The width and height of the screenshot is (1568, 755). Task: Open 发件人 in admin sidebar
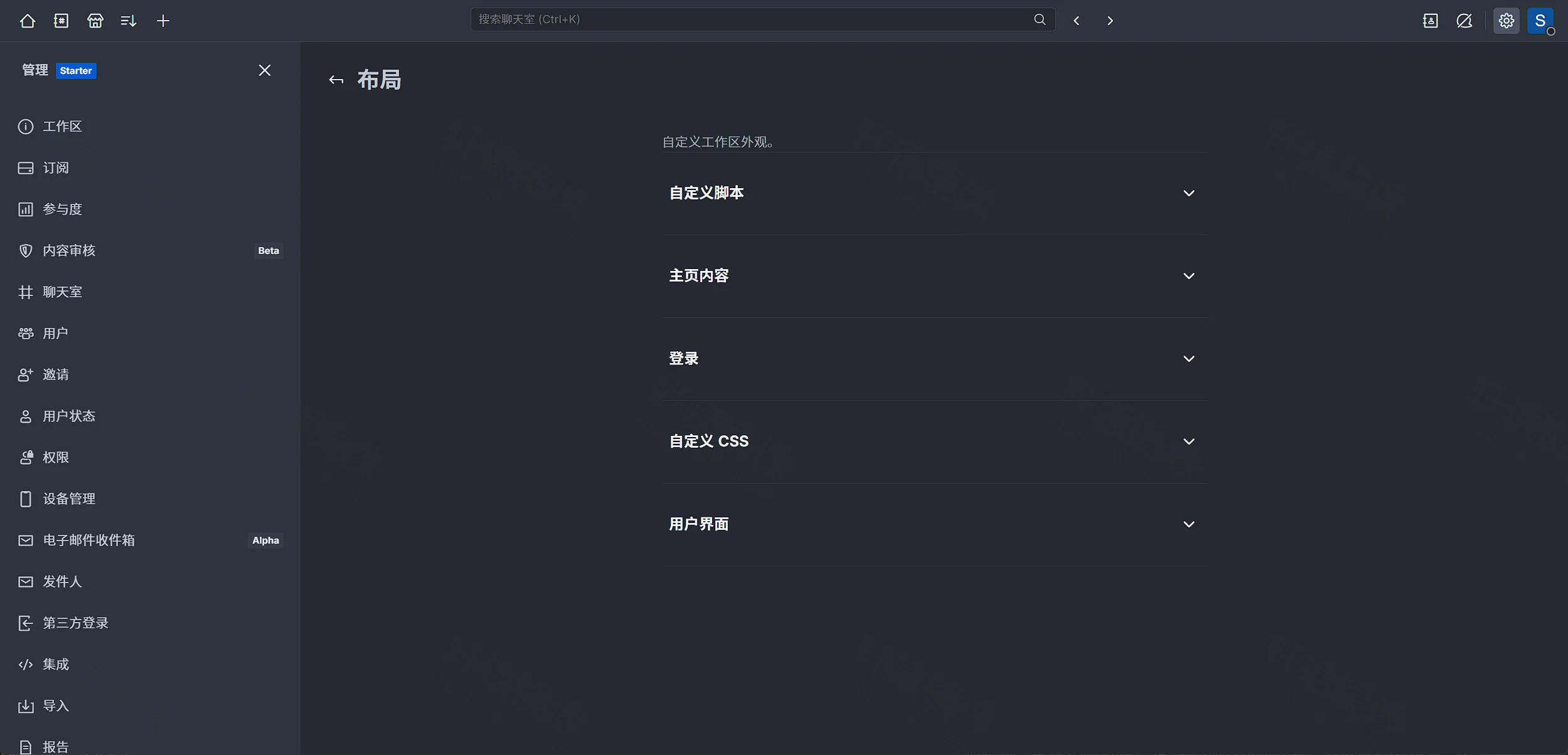click(150, 582)
